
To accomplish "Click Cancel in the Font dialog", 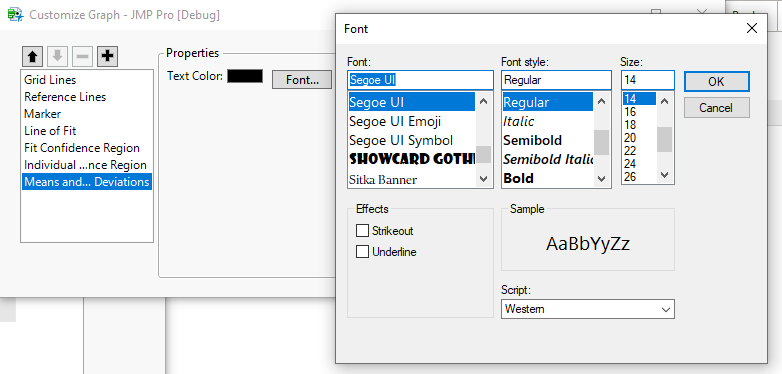I will 716,108.
